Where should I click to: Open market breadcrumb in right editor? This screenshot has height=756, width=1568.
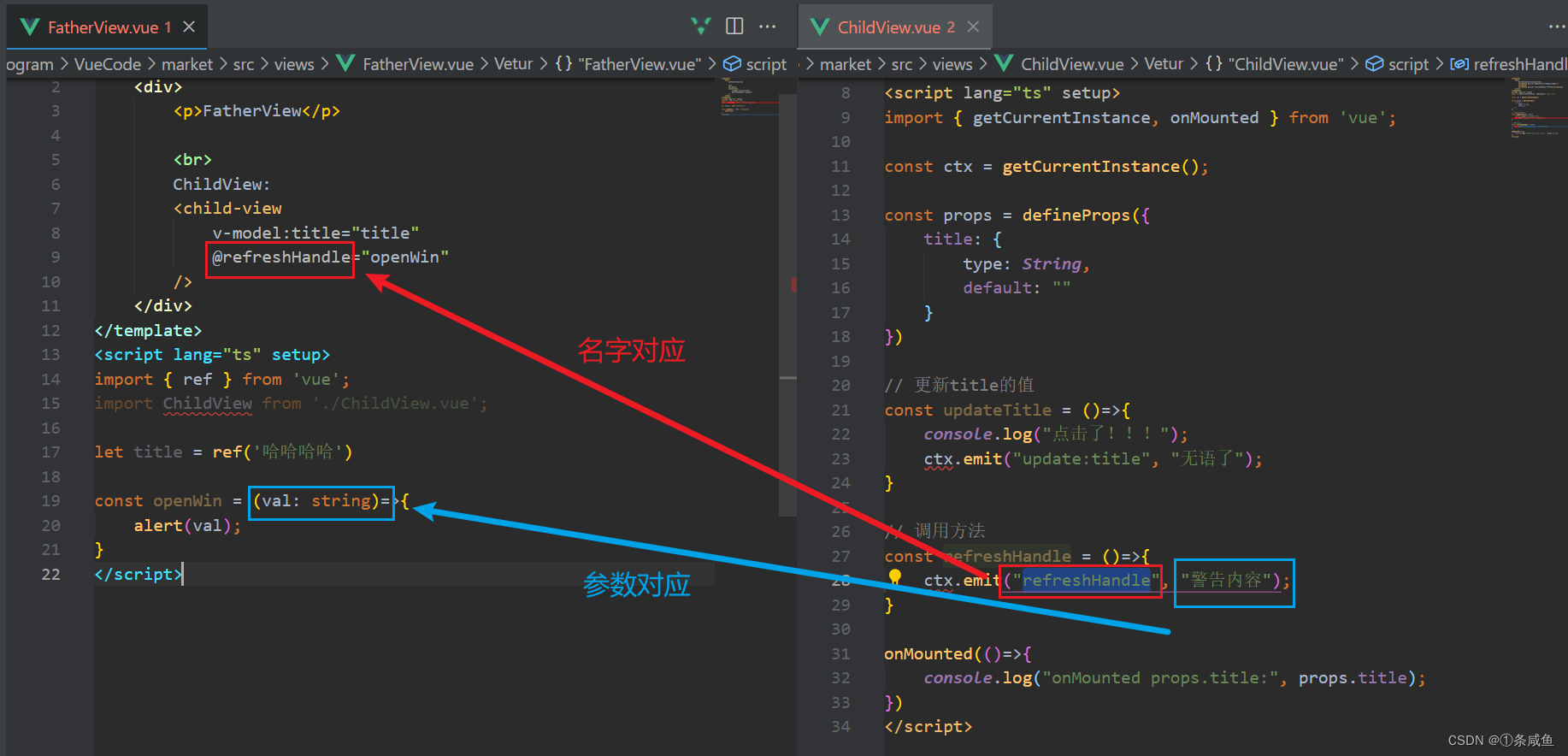point(846,64)
